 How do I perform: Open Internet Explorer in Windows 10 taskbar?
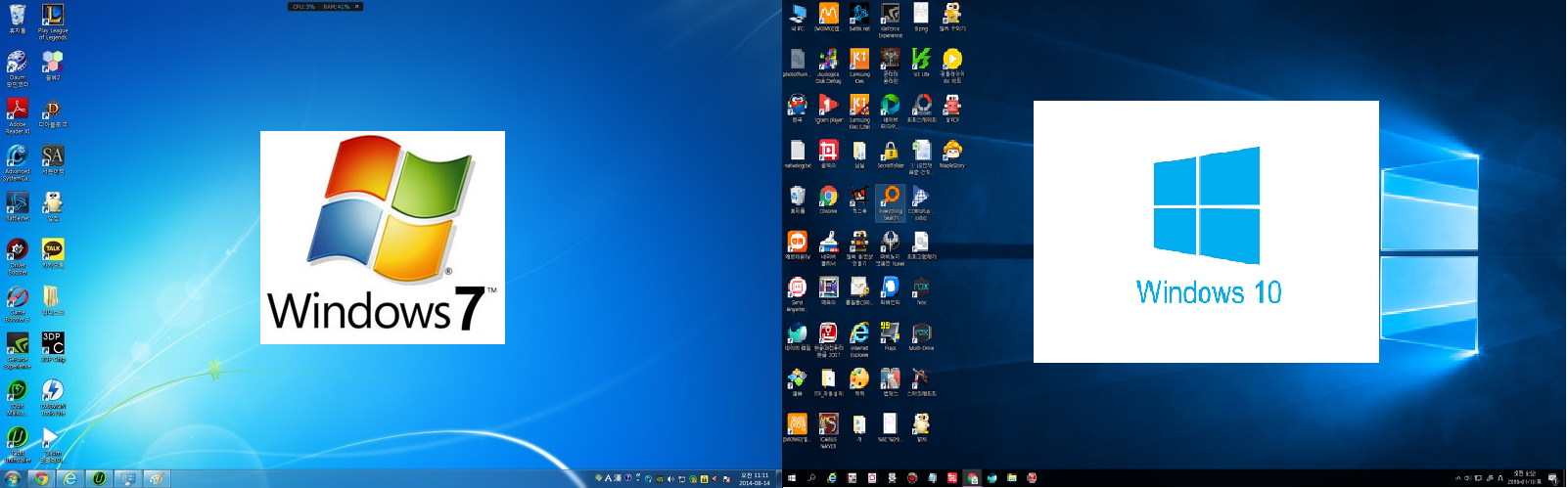(832, 478)
